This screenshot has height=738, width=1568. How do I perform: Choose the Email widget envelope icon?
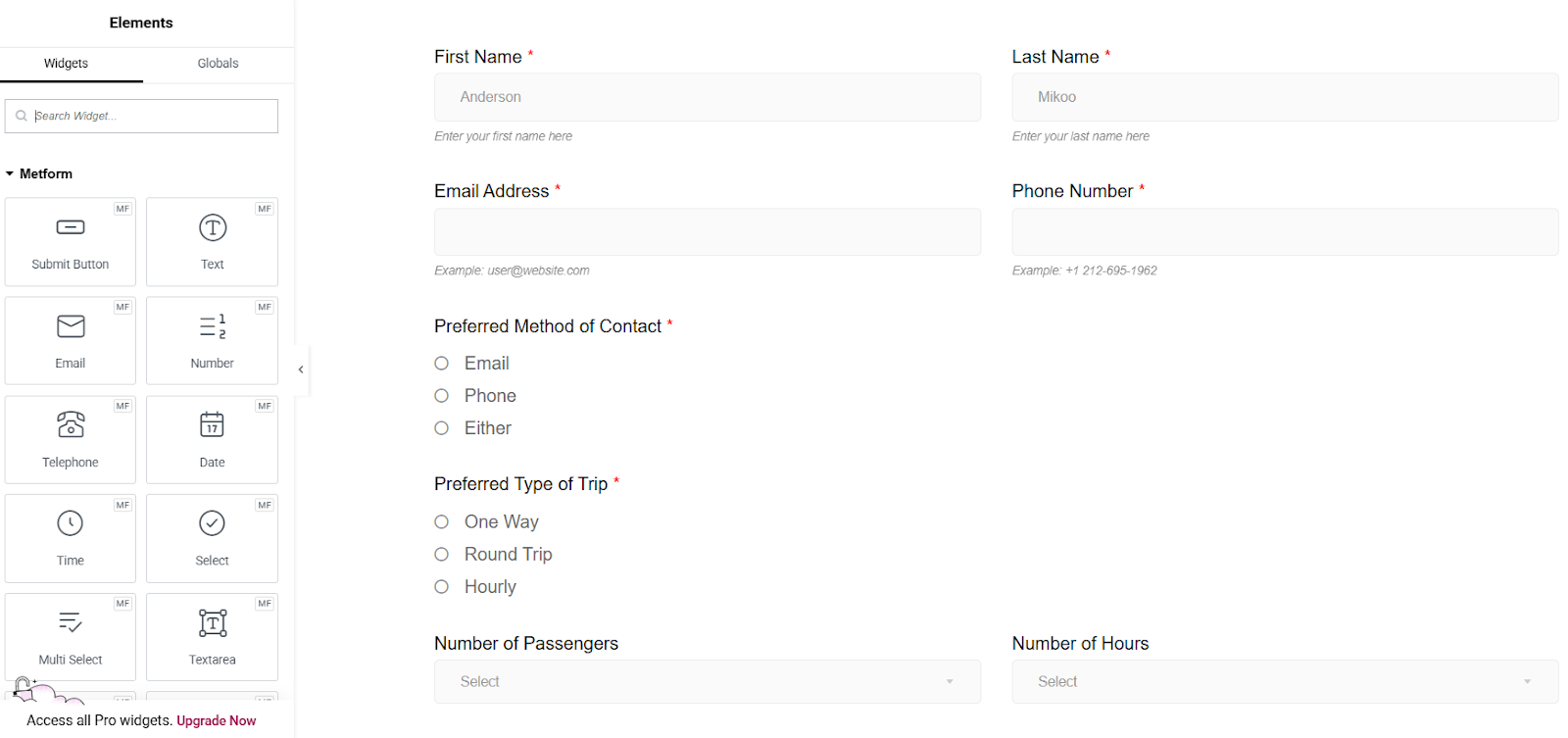[71, 326]
